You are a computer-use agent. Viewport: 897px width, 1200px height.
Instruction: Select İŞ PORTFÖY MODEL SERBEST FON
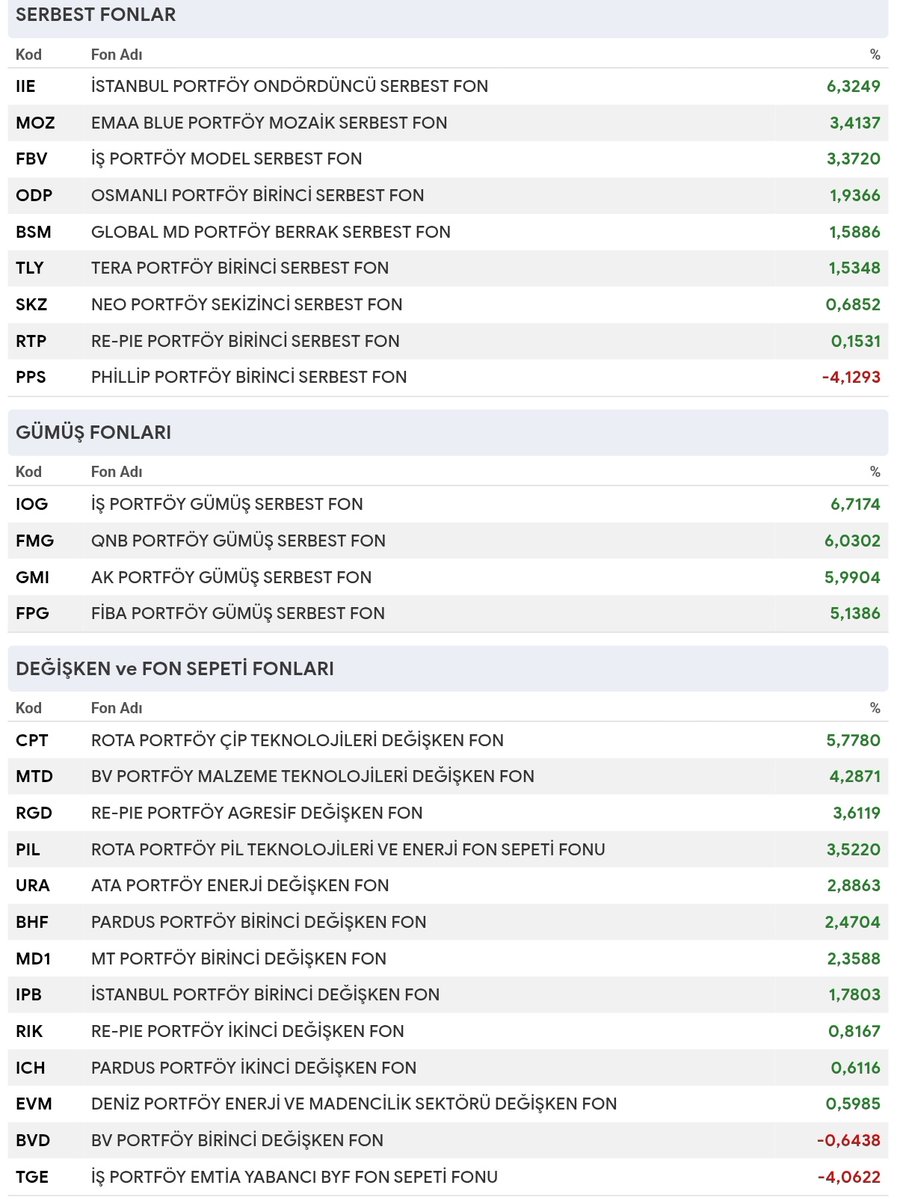click(226, 159)
